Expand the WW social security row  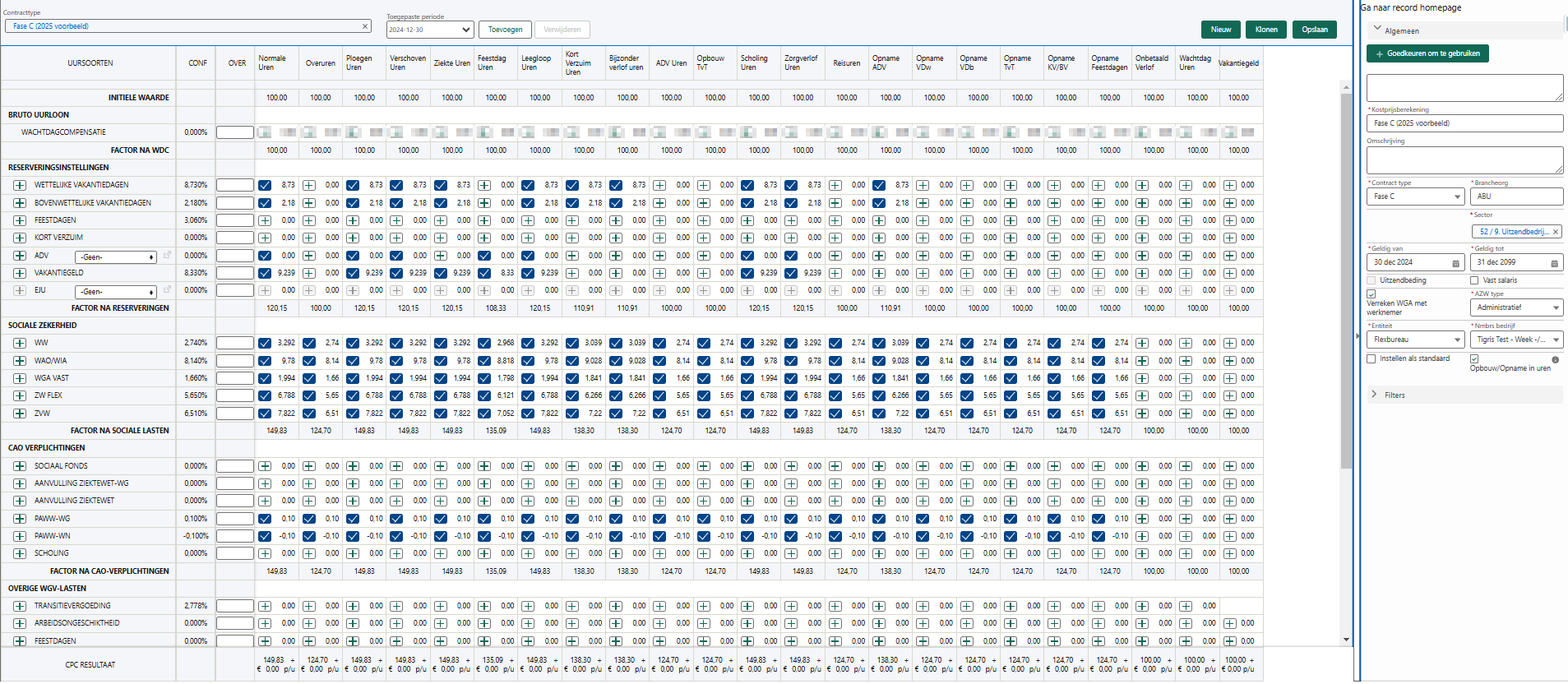point(20,343)
